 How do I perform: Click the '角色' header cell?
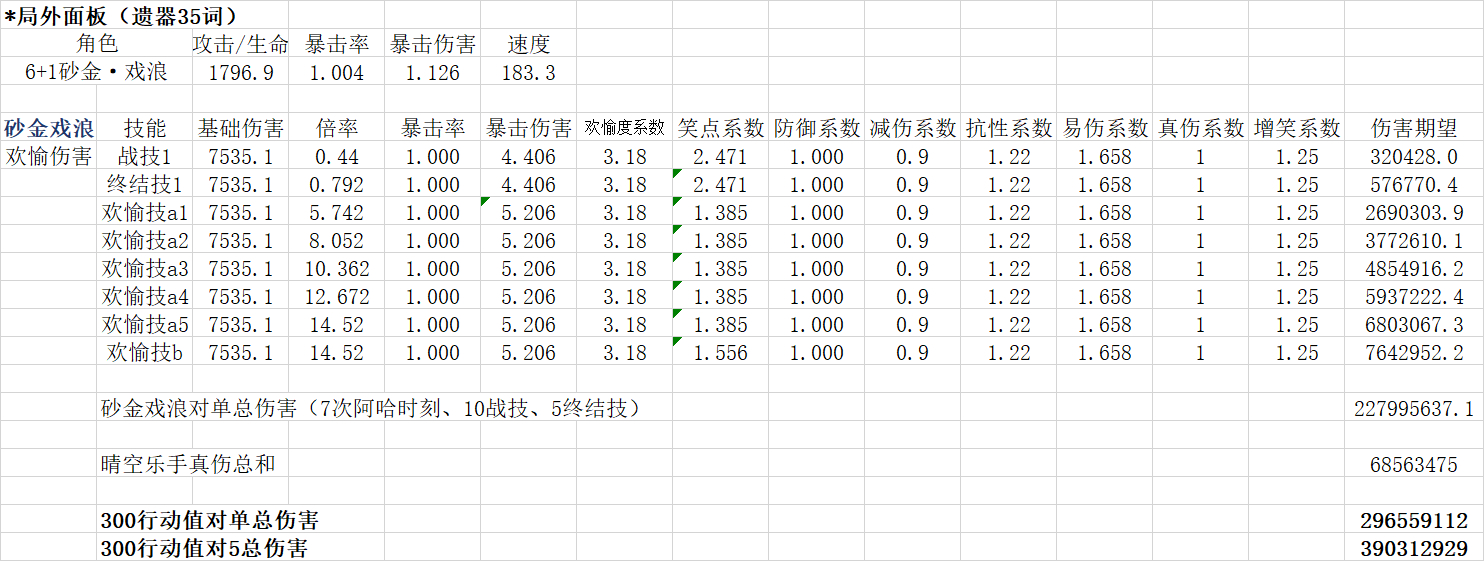click(97, 44)
